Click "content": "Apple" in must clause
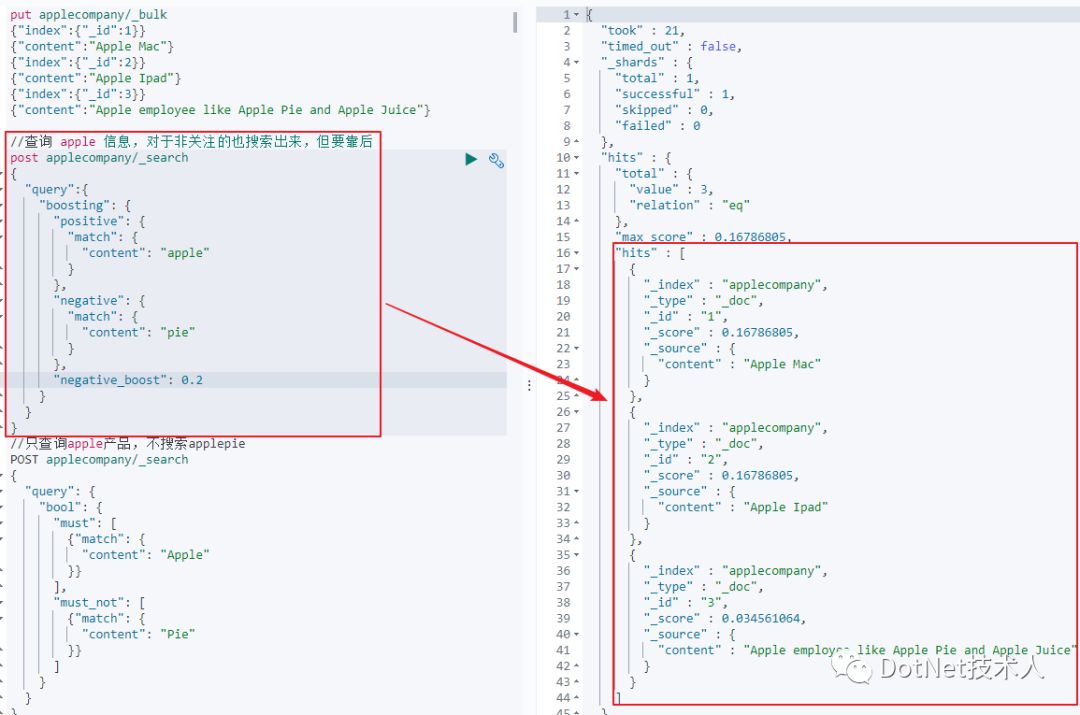This screenshot has width=1080, height=715. (145, 555)
